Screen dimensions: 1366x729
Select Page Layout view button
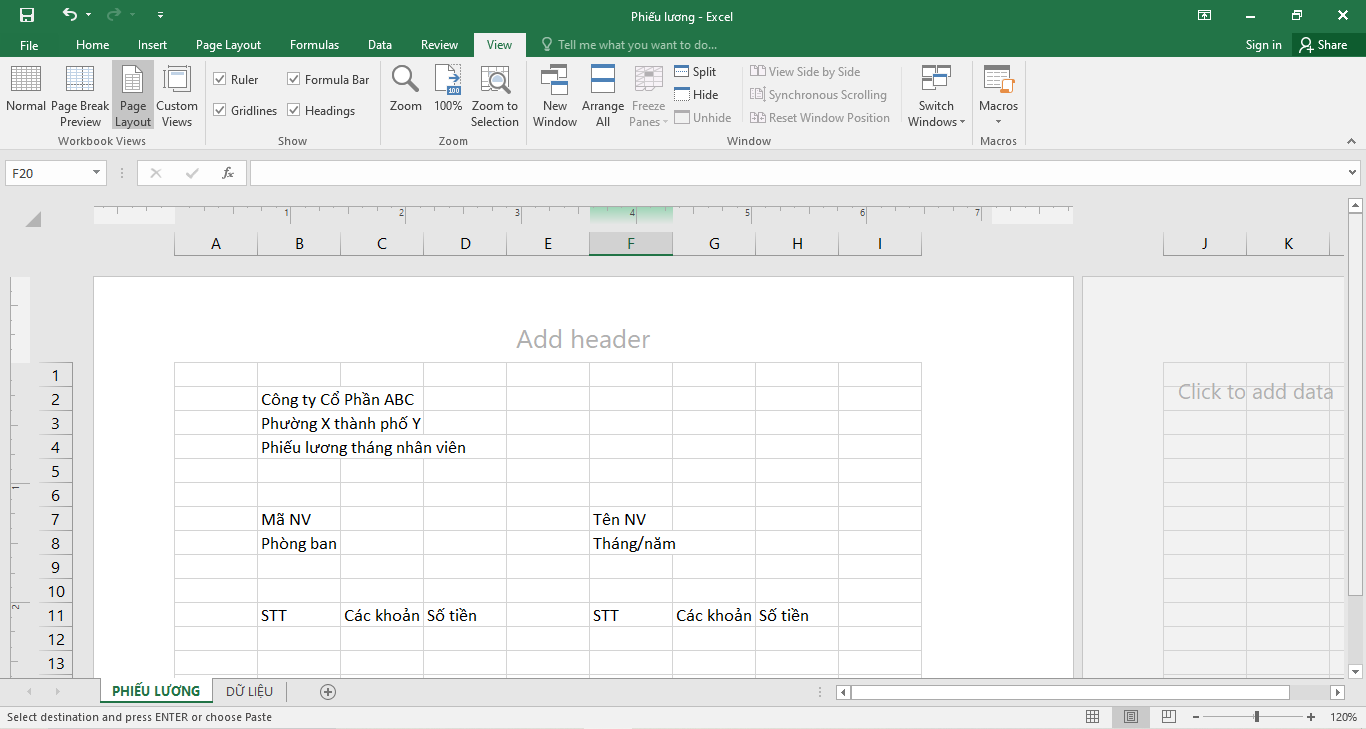click(133, 96)
